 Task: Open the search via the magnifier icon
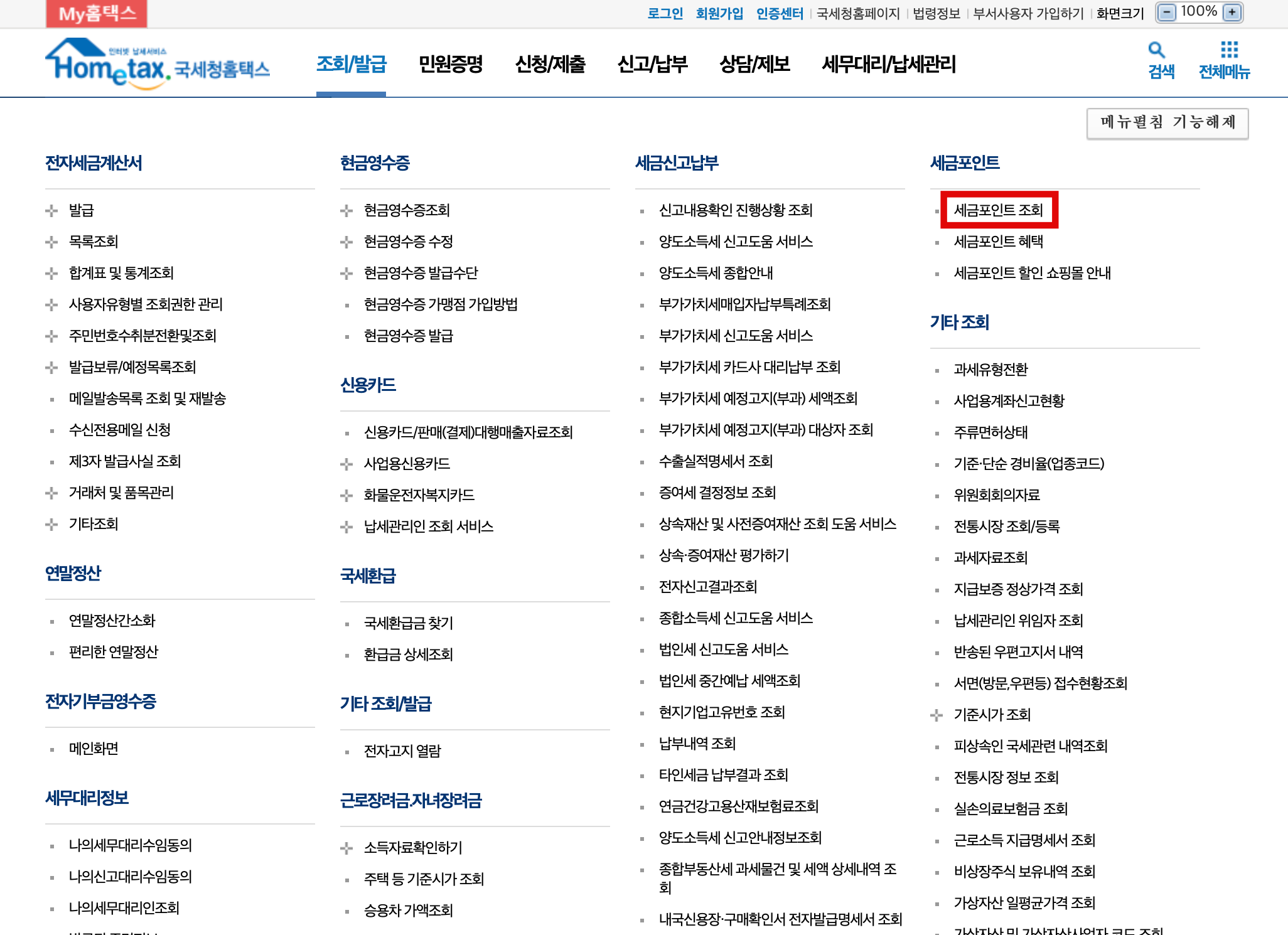[x=1158, y=63]
